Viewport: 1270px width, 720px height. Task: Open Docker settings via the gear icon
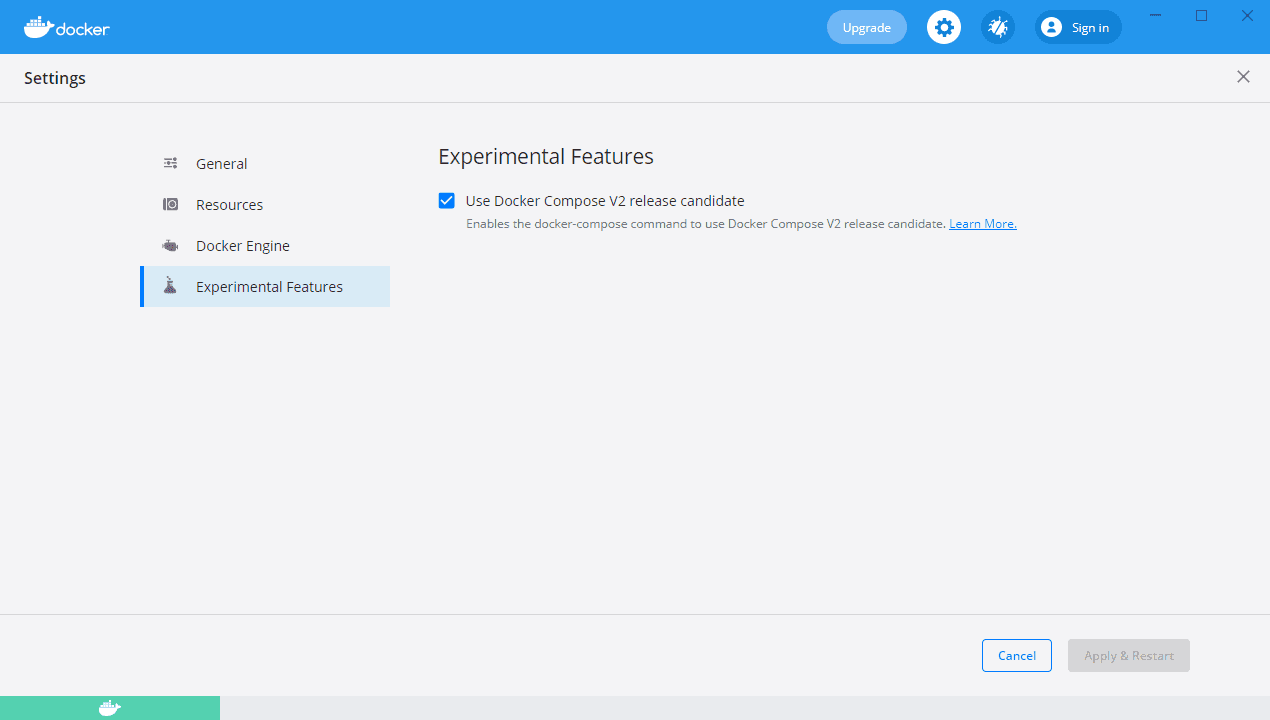[944, 27]
